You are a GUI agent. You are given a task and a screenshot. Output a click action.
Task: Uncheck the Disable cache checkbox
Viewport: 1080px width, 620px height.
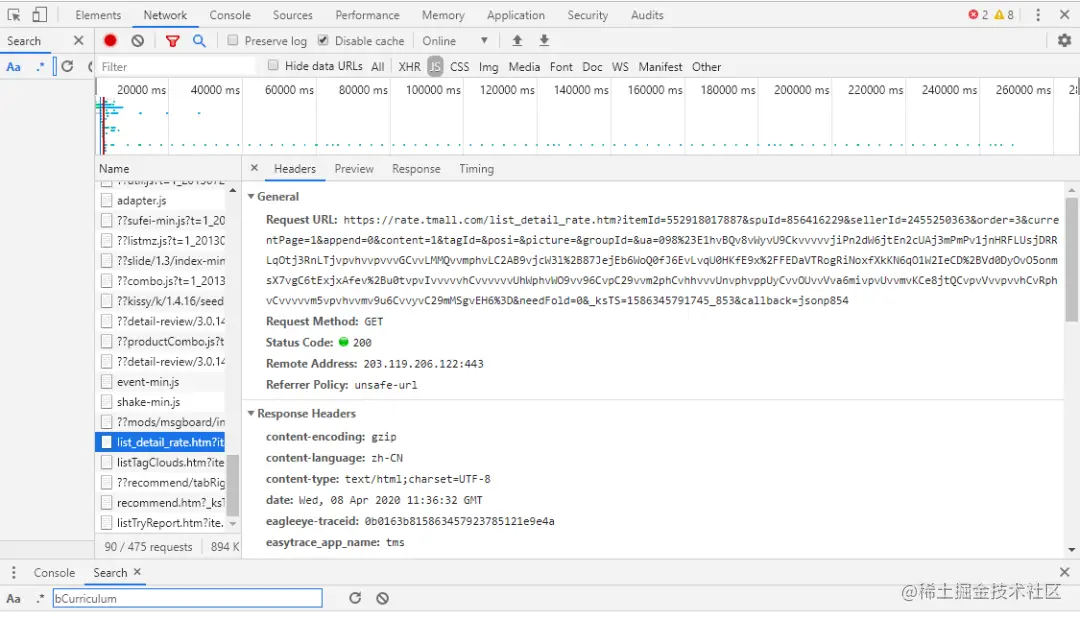pyautogui.click(x=323, y=41)
